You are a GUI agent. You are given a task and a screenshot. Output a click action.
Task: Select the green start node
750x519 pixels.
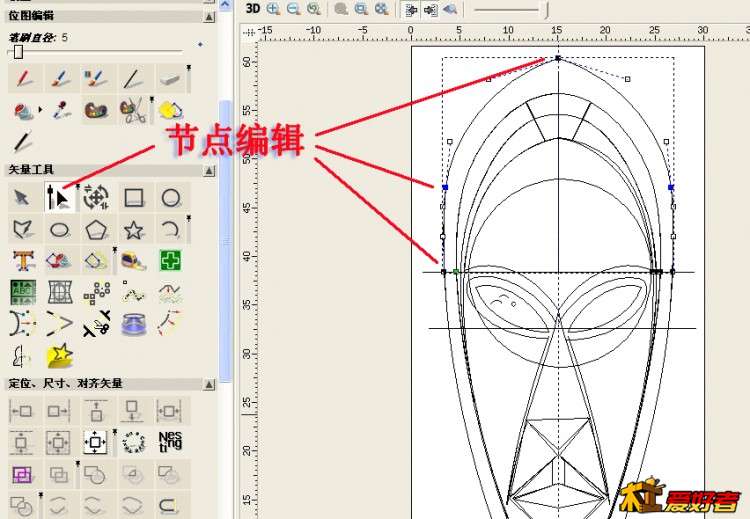click(456, 272)
